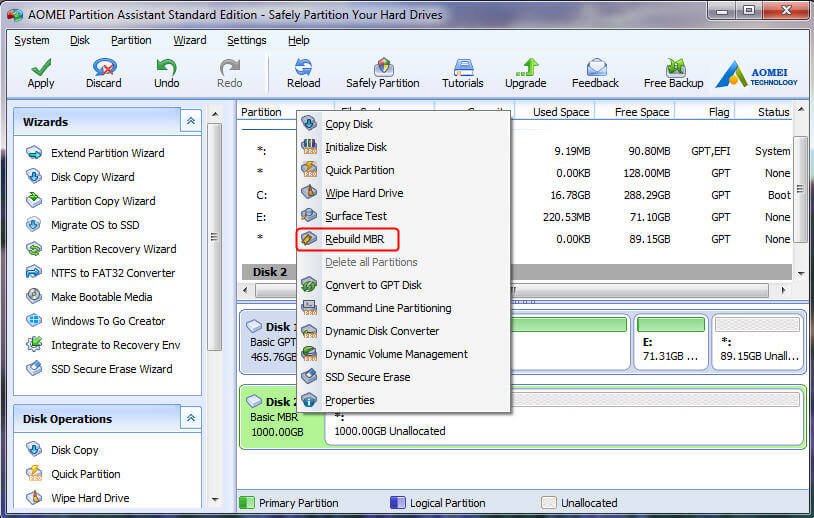The height and width of the screenshot is (518, 814).
Task: Click Disk Copy under Disk Operations
Action: [x=74, y=450]
